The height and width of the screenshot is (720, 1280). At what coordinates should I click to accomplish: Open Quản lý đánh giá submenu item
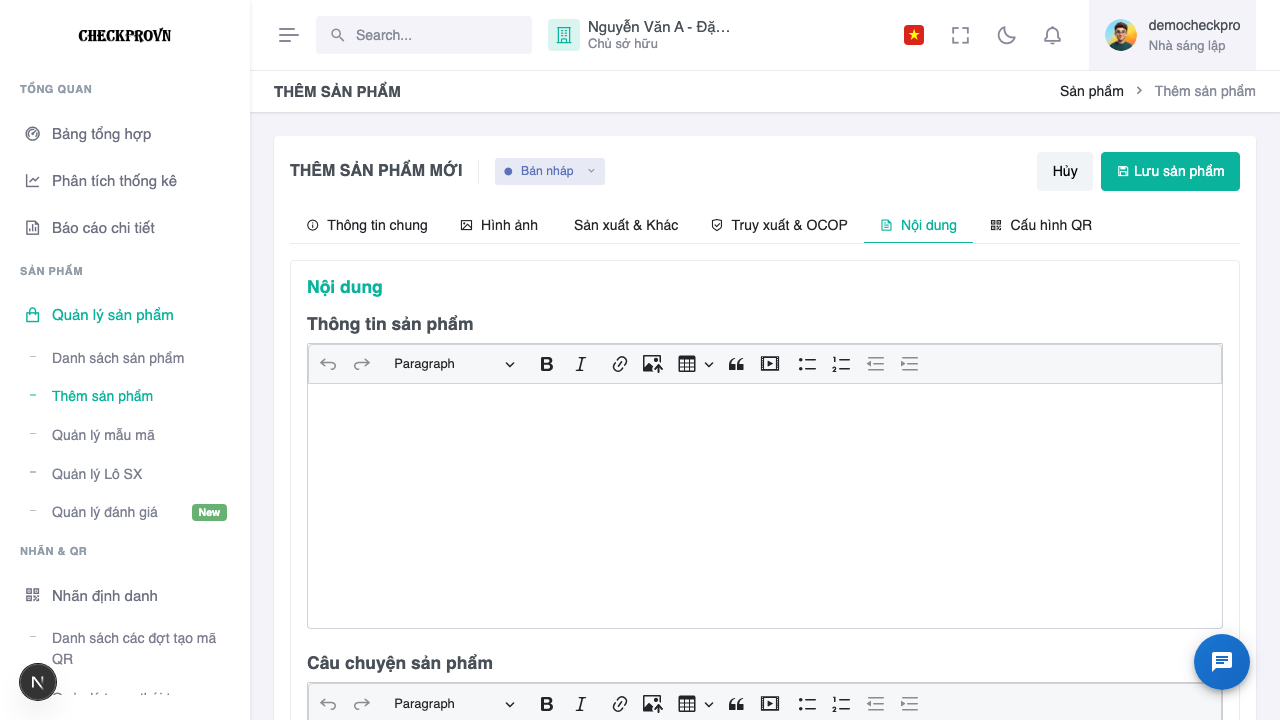coord(105,512)
